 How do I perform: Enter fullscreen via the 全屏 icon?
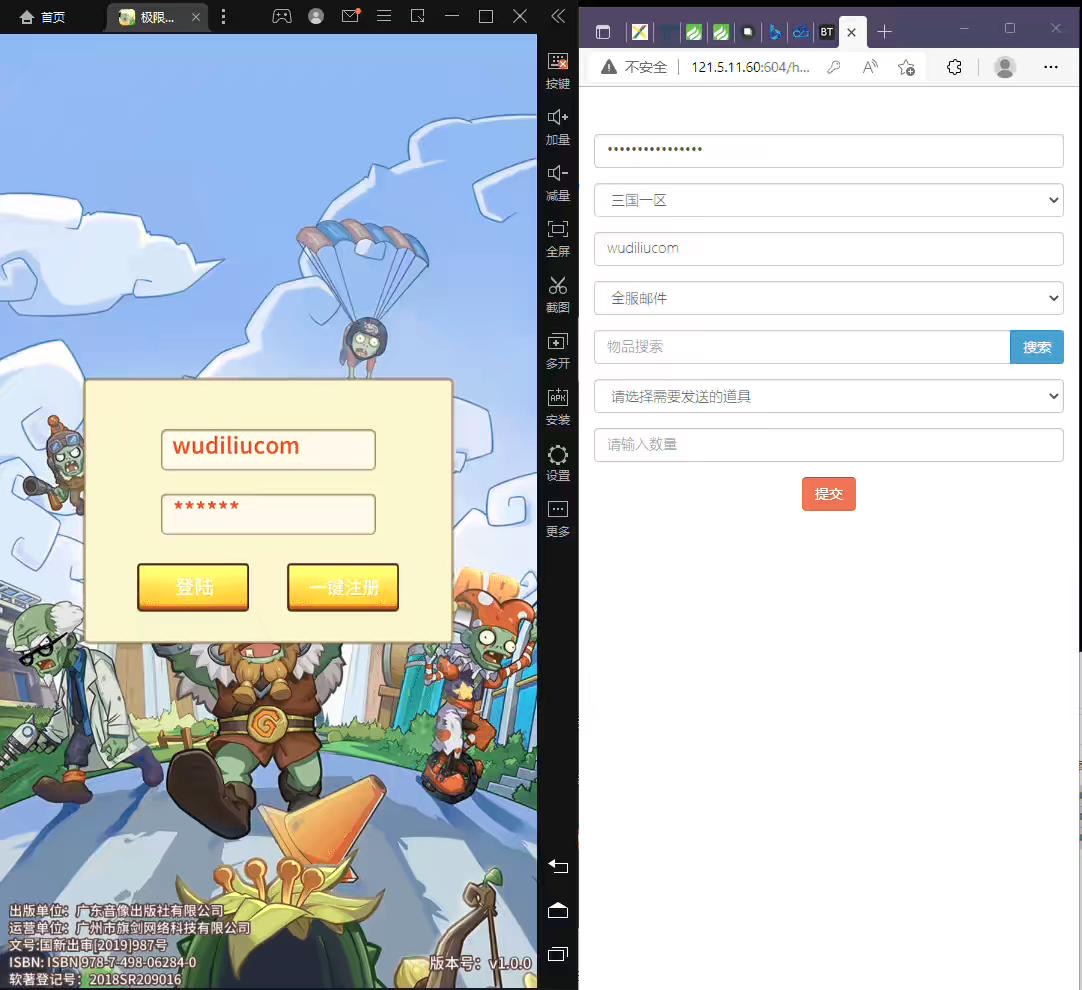pyautogui.click(x=558, y=238)
